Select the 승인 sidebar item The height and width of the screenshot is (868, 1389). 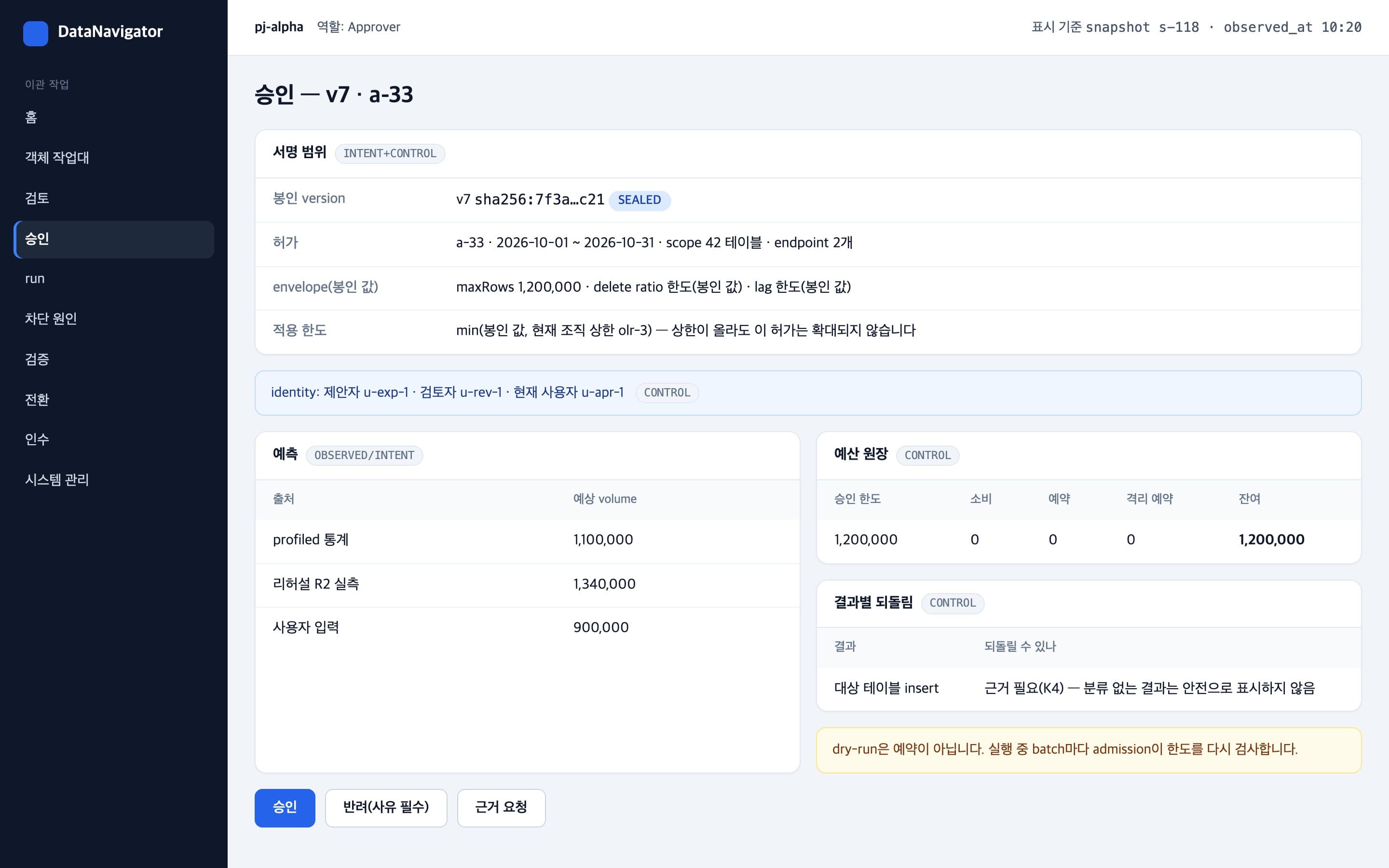pos(114,239)
